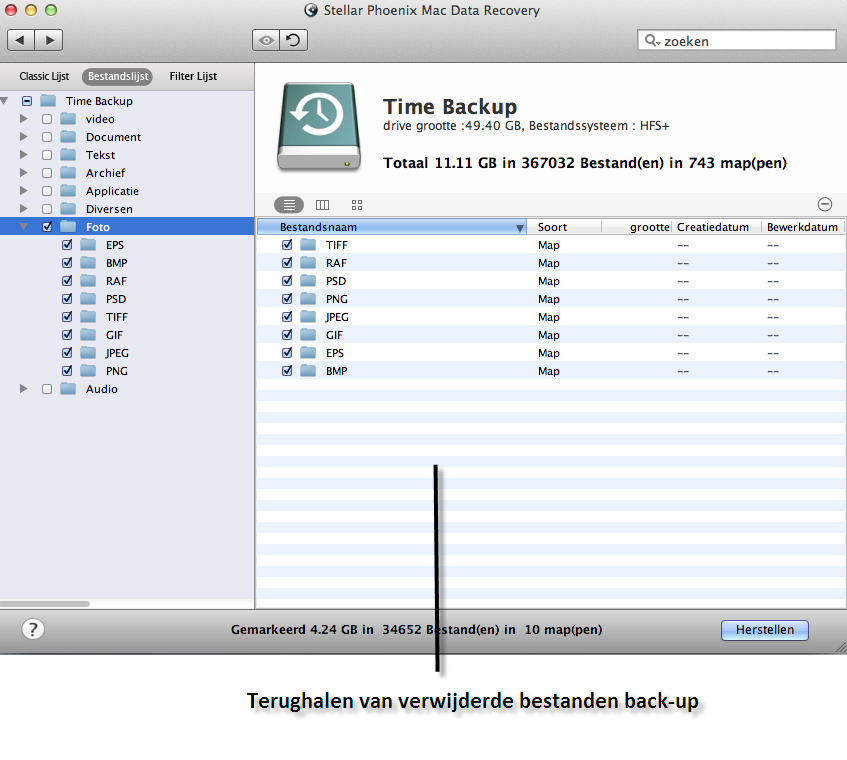The width and height of the screenshot is (847, 760).
Task: Click the green zoom window button
Action: [51, 10]
